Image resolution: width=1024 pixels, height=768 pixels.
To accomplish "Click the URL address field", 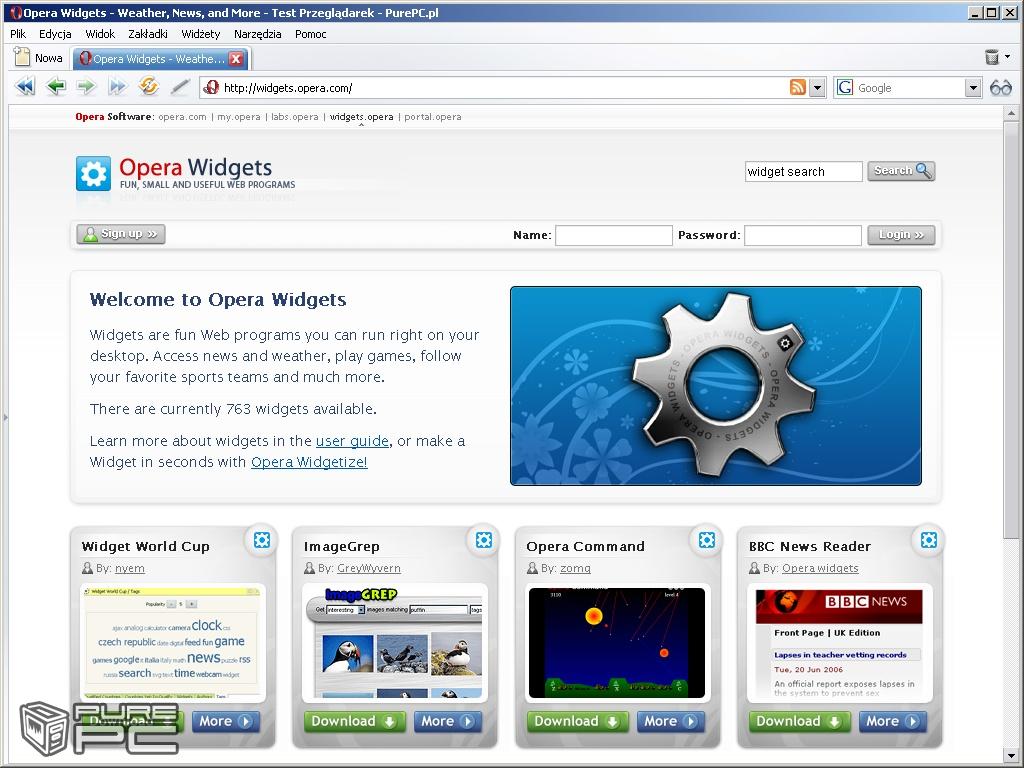I will click(503, 88).
